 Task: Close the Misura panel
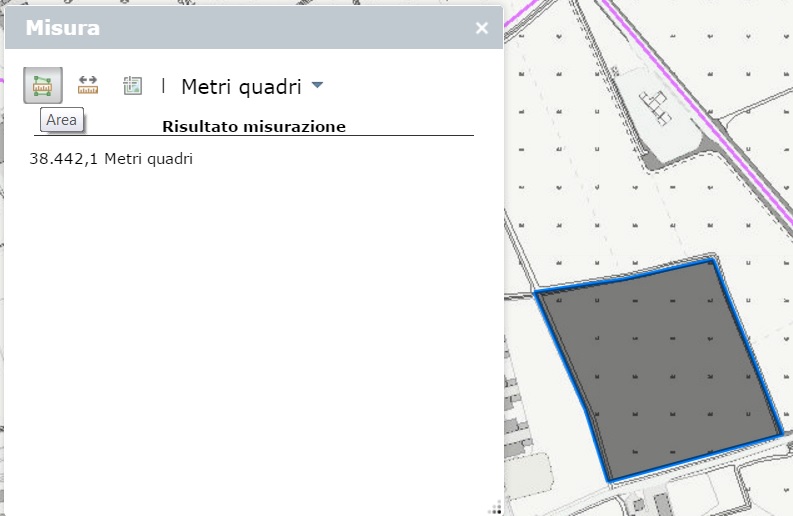coord(481,28)
